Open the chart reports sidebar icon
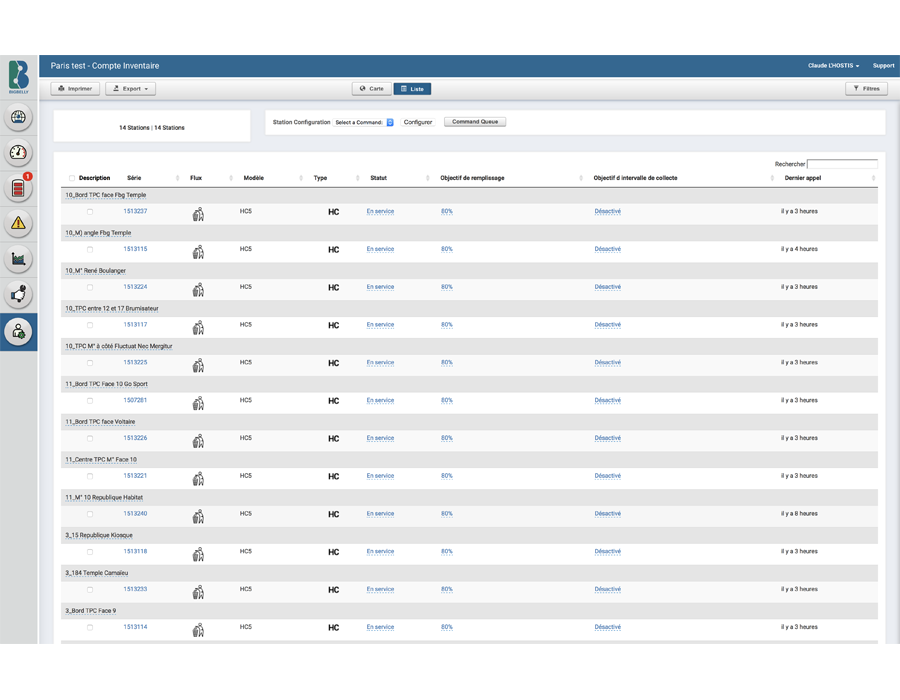The width and height of the screenshot is (900, 700). [x=18, y=259]
